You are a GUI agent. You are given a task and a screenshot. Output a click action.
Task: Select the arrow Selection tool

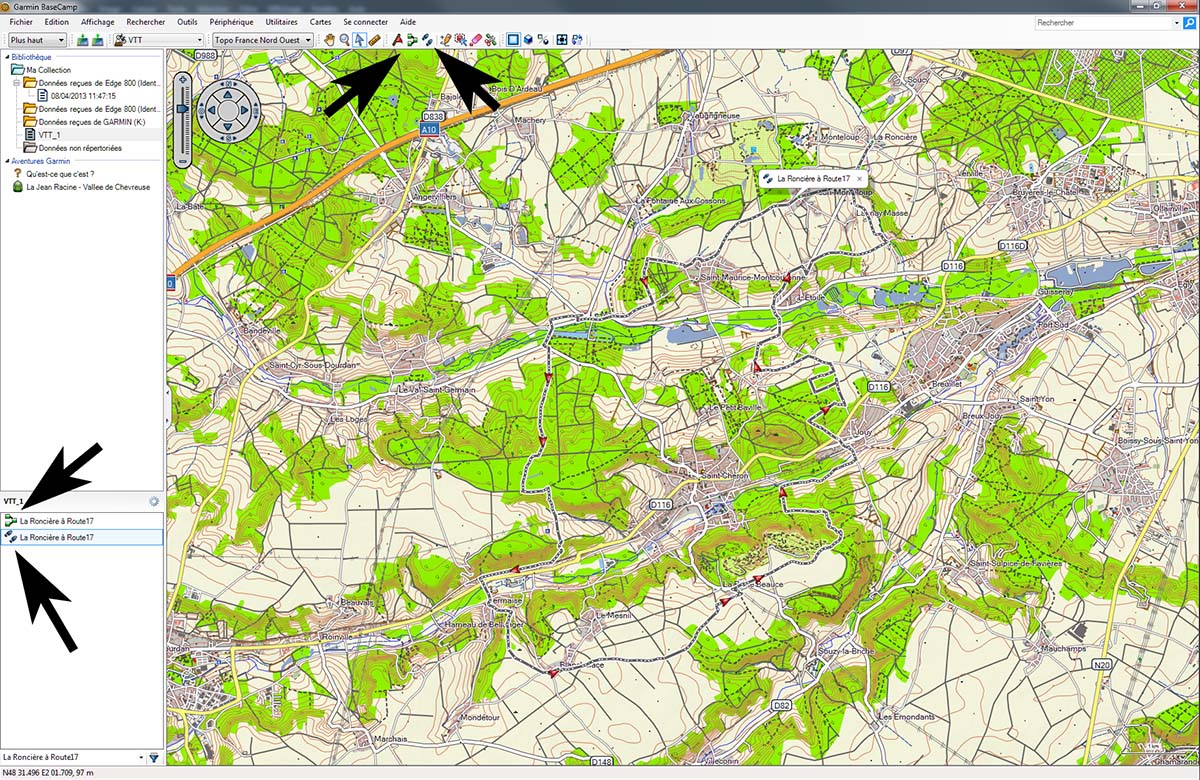click(x=359, y=40)
